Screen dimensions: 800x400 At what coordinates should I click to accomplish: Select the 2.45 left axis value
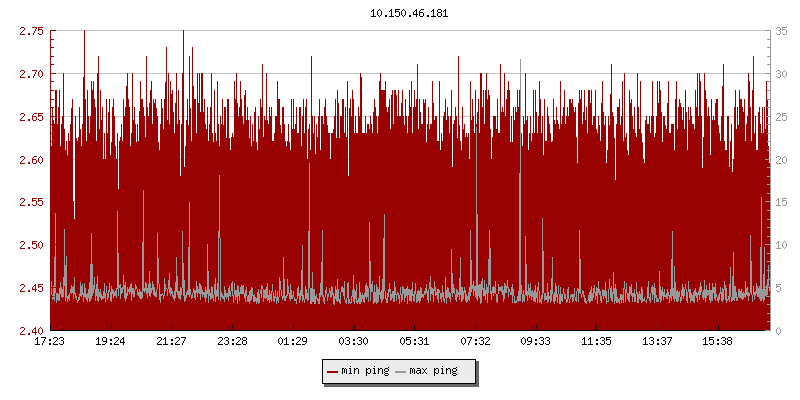tap(31, 288)
